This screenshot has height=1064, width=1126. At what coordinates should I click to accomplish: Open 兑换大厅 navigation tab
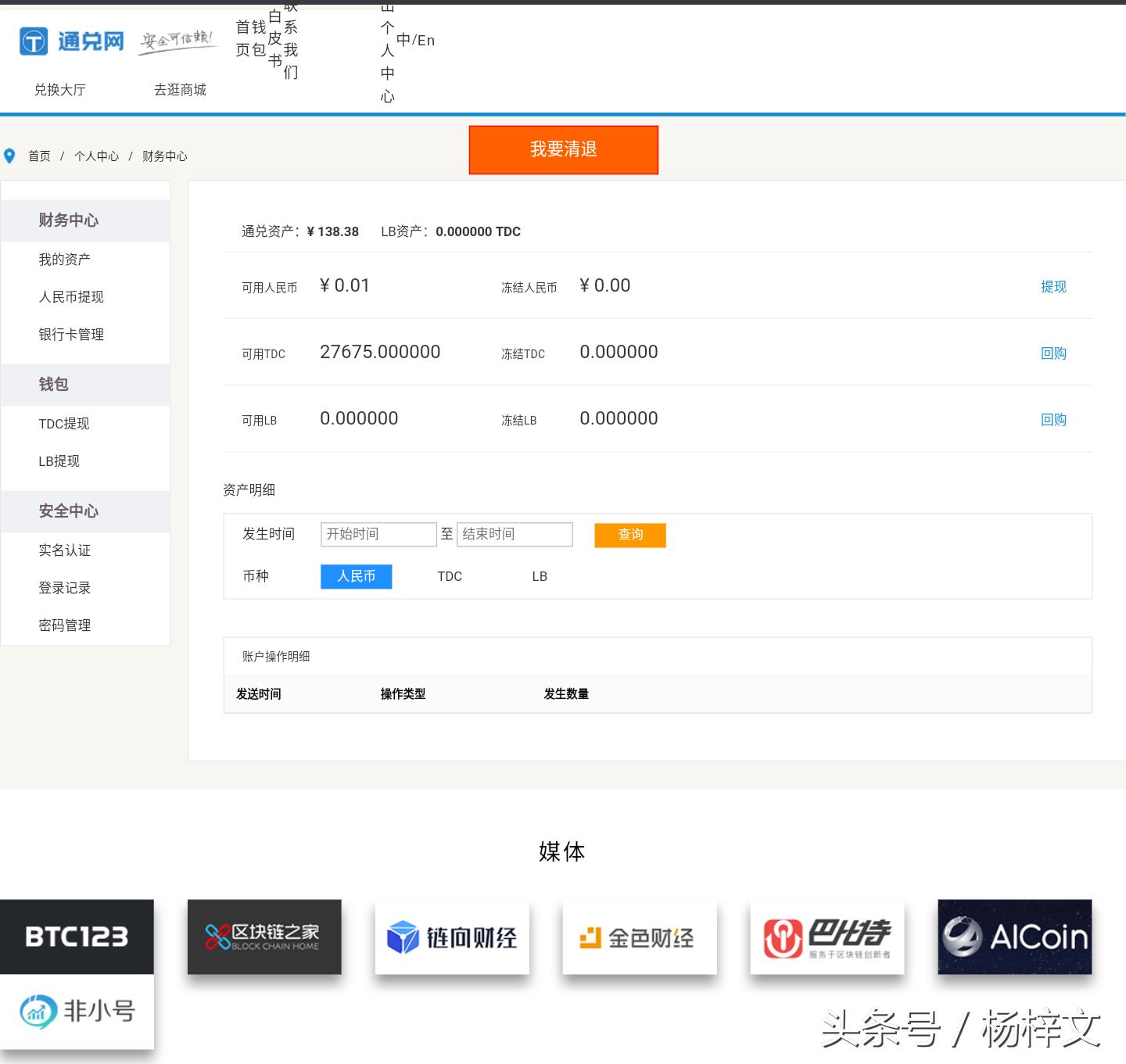[59, 90]
